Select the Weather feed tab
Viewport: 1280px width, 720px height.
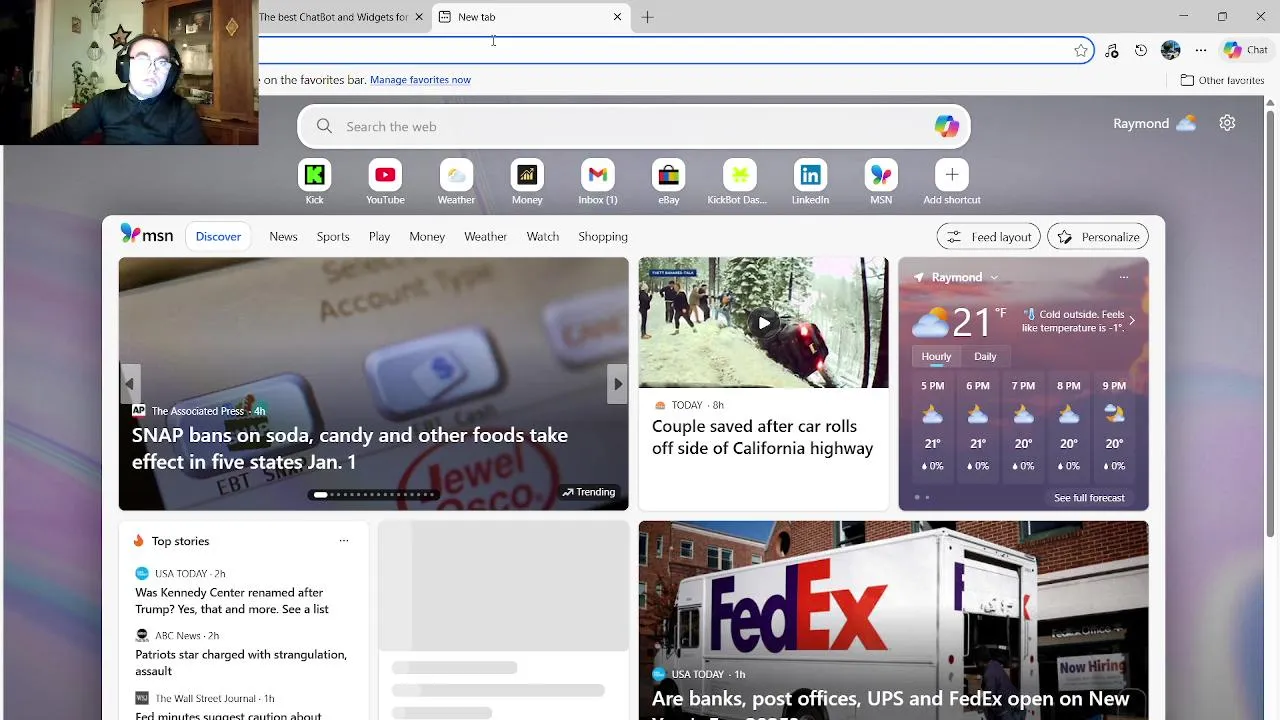485,237
